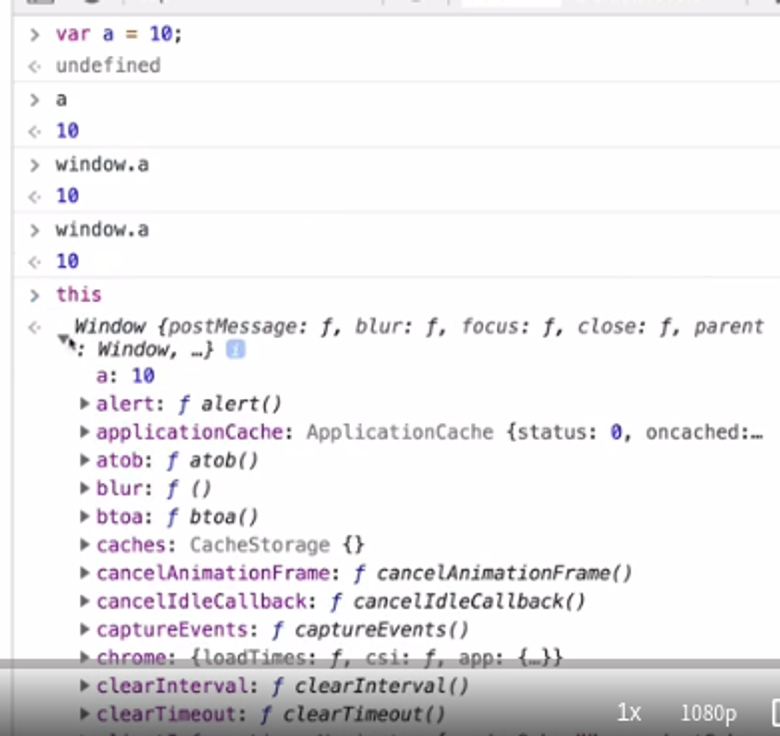Collapse the Window object tree
This screenshot has height=736, width=780.
(64, 340)
